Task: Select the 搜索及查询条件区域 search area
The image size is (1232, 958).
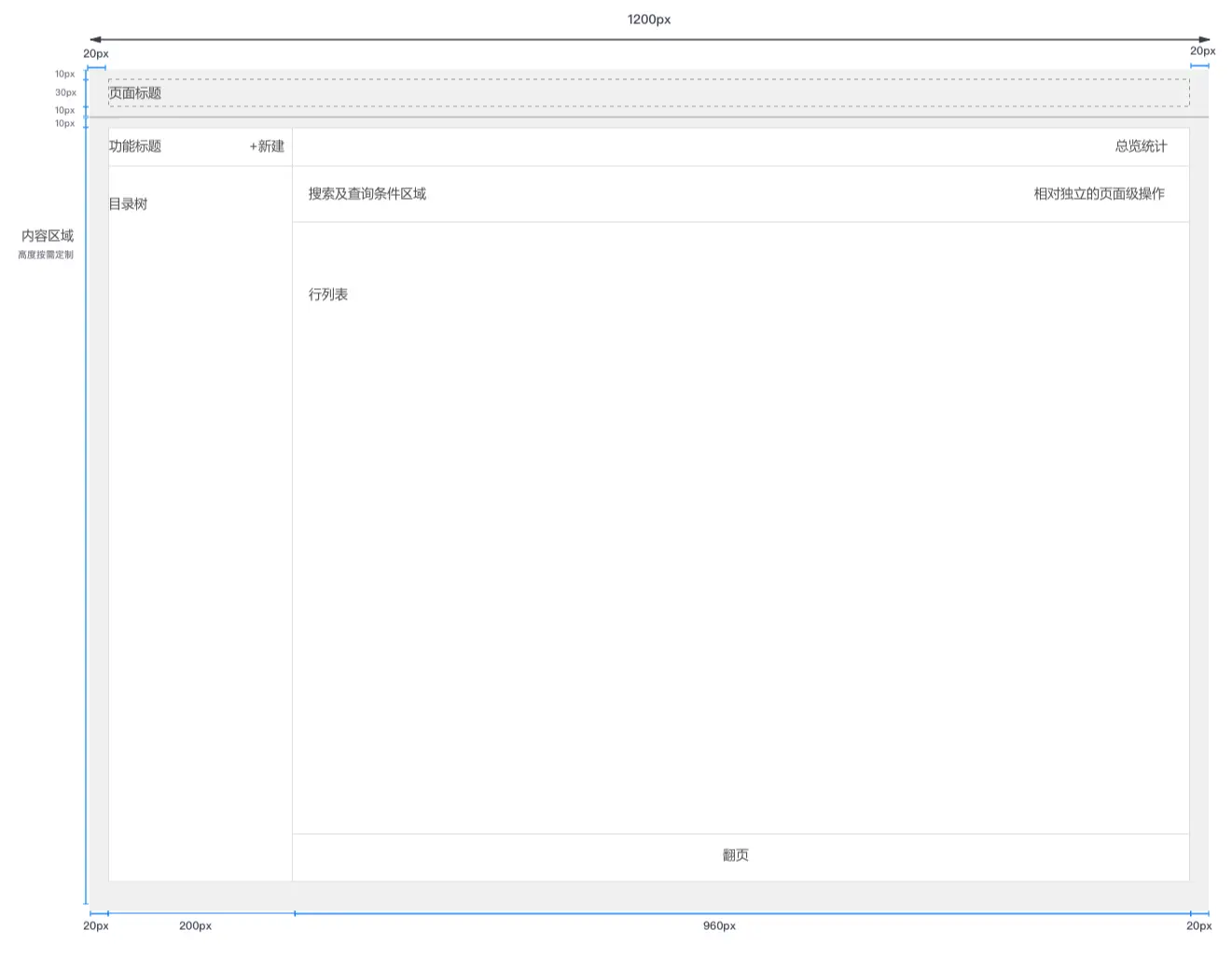Action: pos(367,194)
